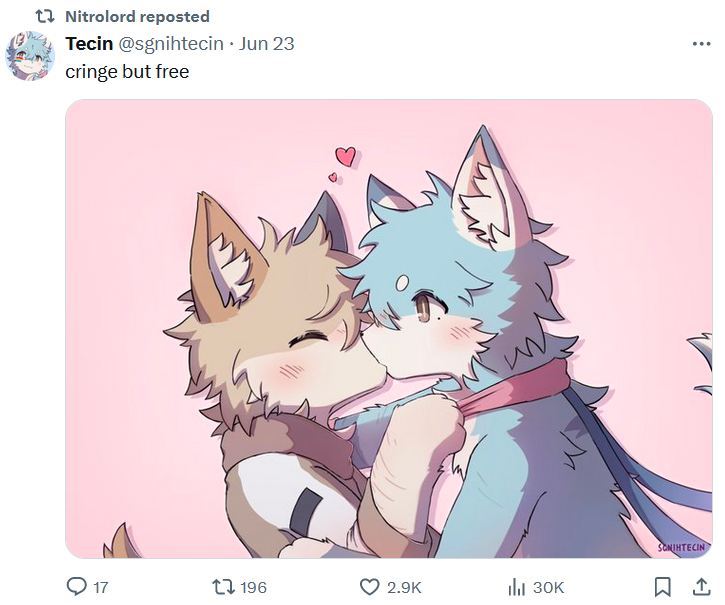Click the Jun 23 timestamp
Screen dimensions: 725x605
[x=266, y=43]
